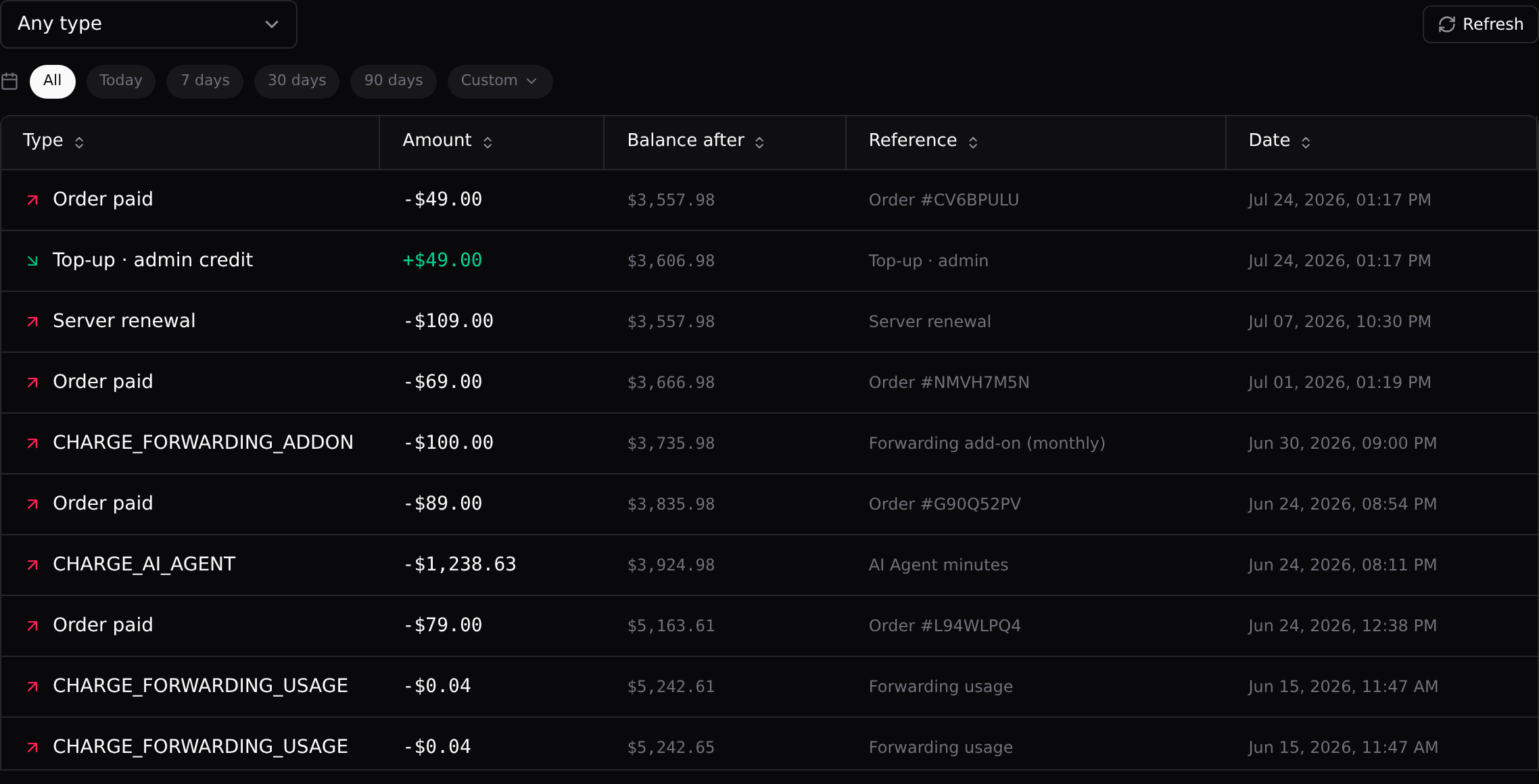Click the -$109.00 amount

tap(448, 321)
